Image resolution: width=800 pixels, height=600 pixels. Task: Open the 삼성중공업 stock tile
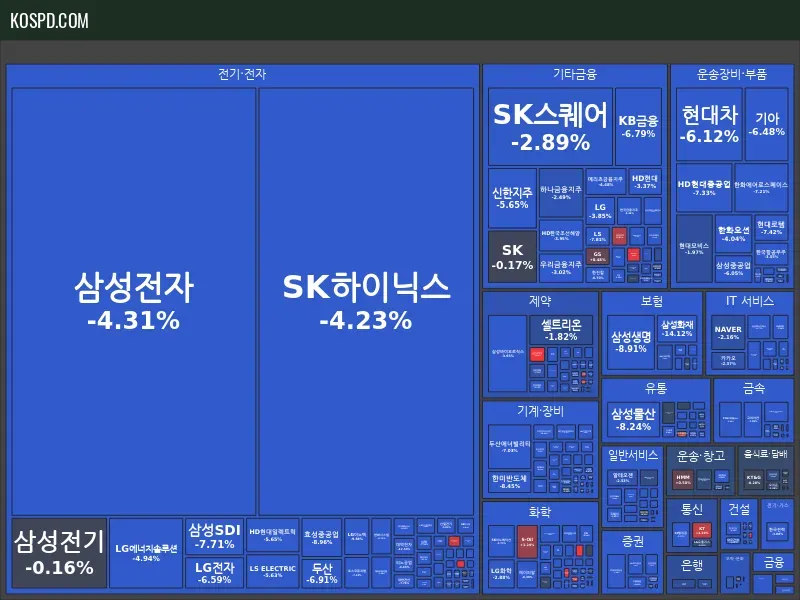point(733,269)
